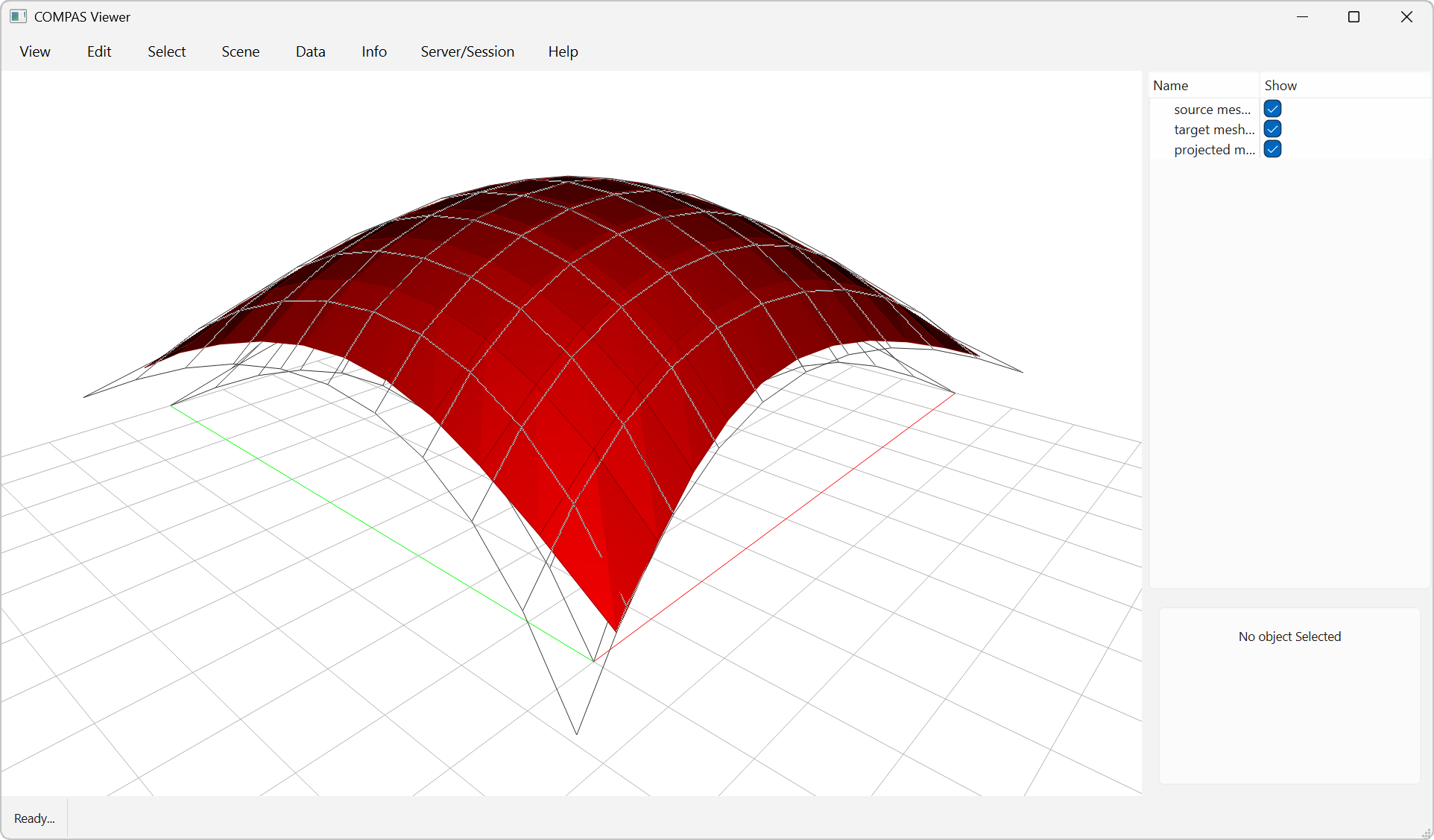Open the View menu
Image resolution: width=1434 pixels, height=840 pixels.
click(x=34, y=51)
